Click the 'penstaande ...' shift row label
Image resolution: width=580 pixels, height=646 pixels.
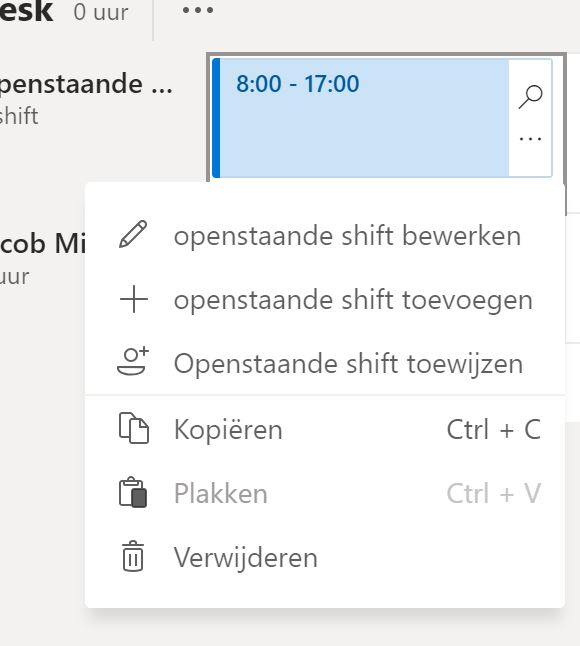(x=86, y=84)
